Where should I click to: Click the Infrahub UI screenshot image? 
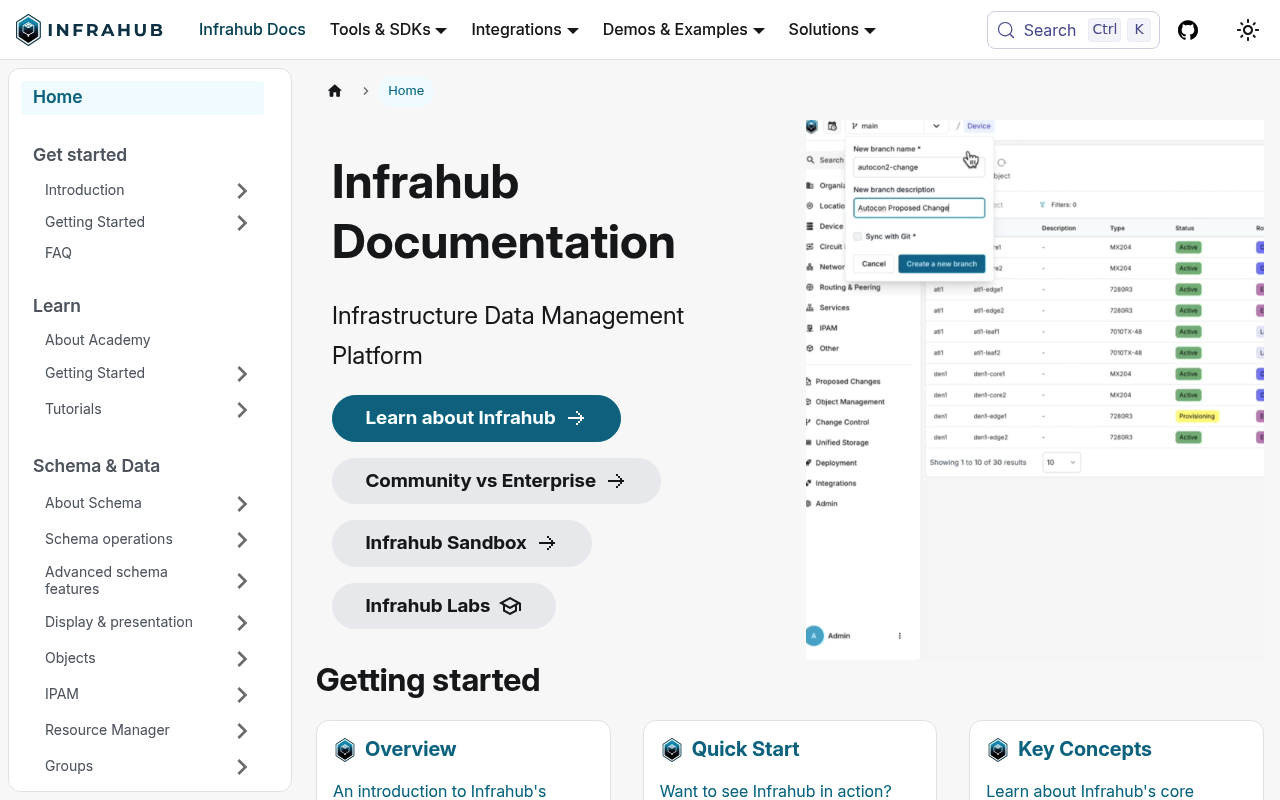click(1035, 390)
